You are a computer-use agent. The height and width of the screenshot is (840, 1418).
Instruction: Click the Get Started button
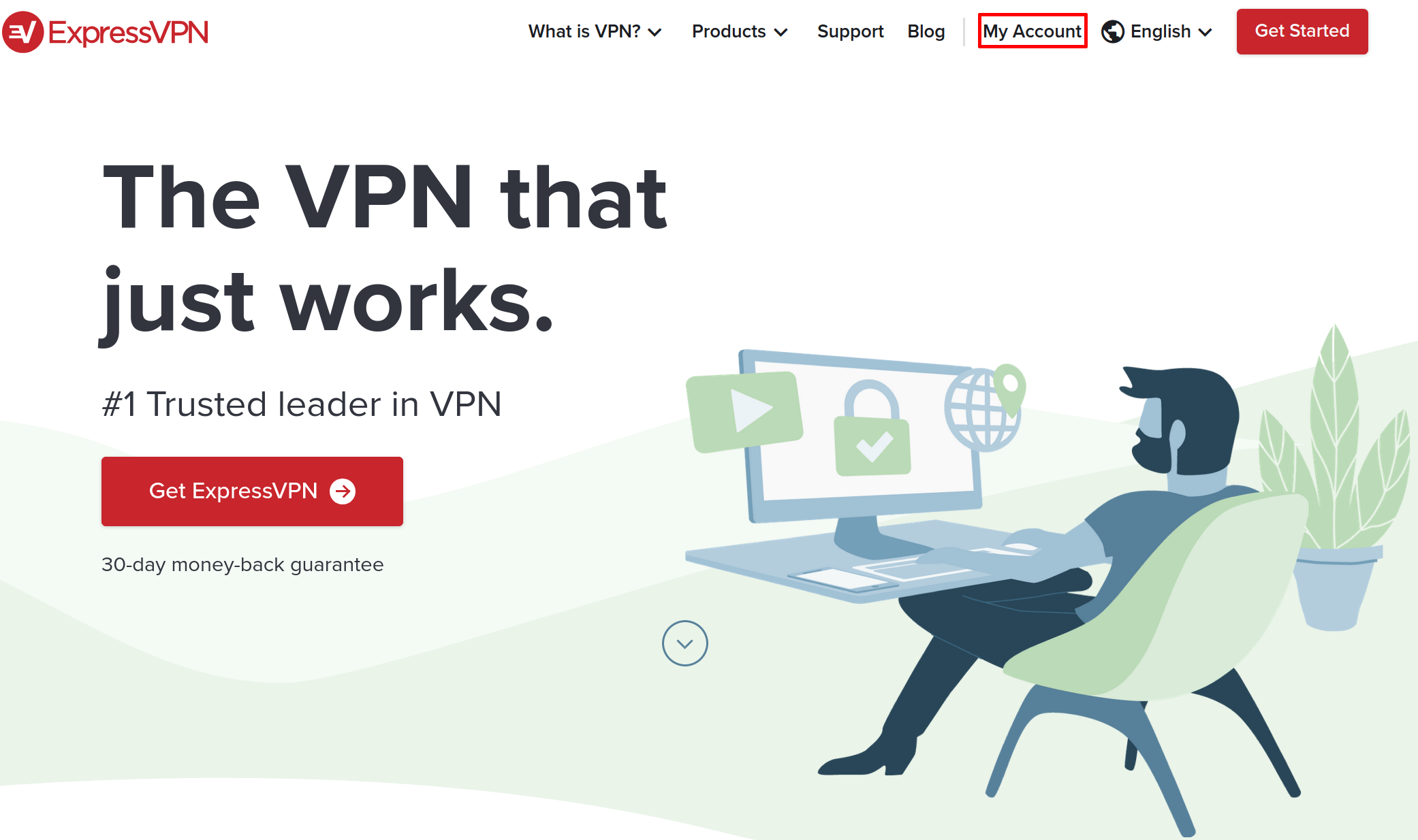point(1302,31)
